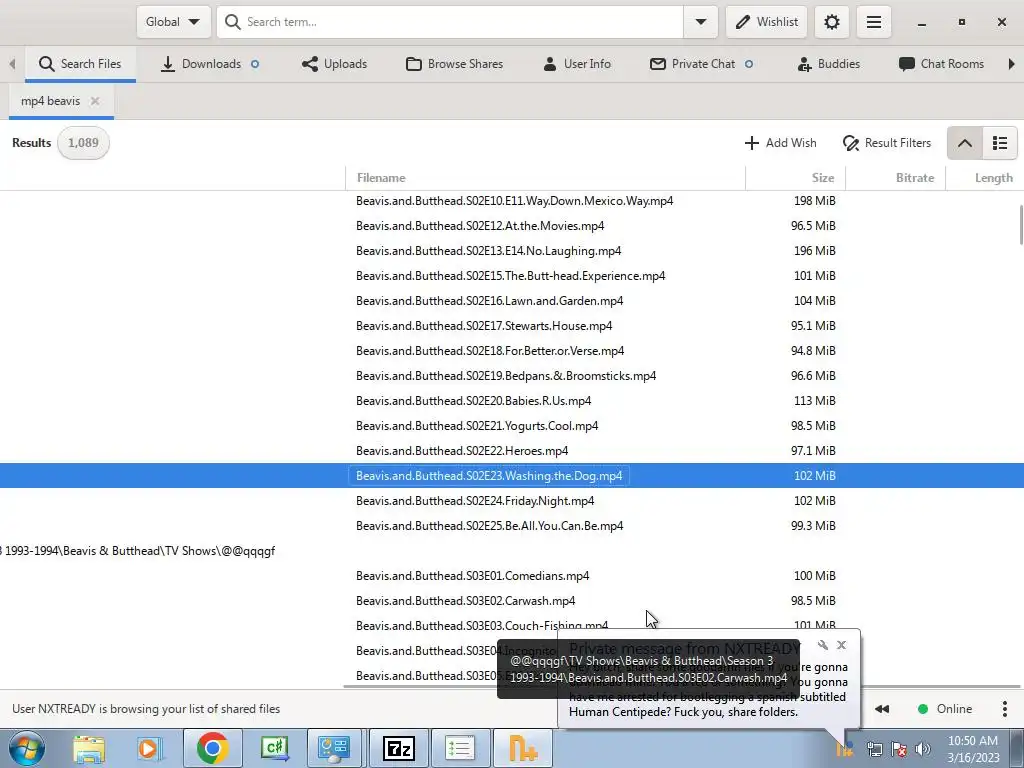Expand the search history dropdown arrow

(x=701, y=22)
